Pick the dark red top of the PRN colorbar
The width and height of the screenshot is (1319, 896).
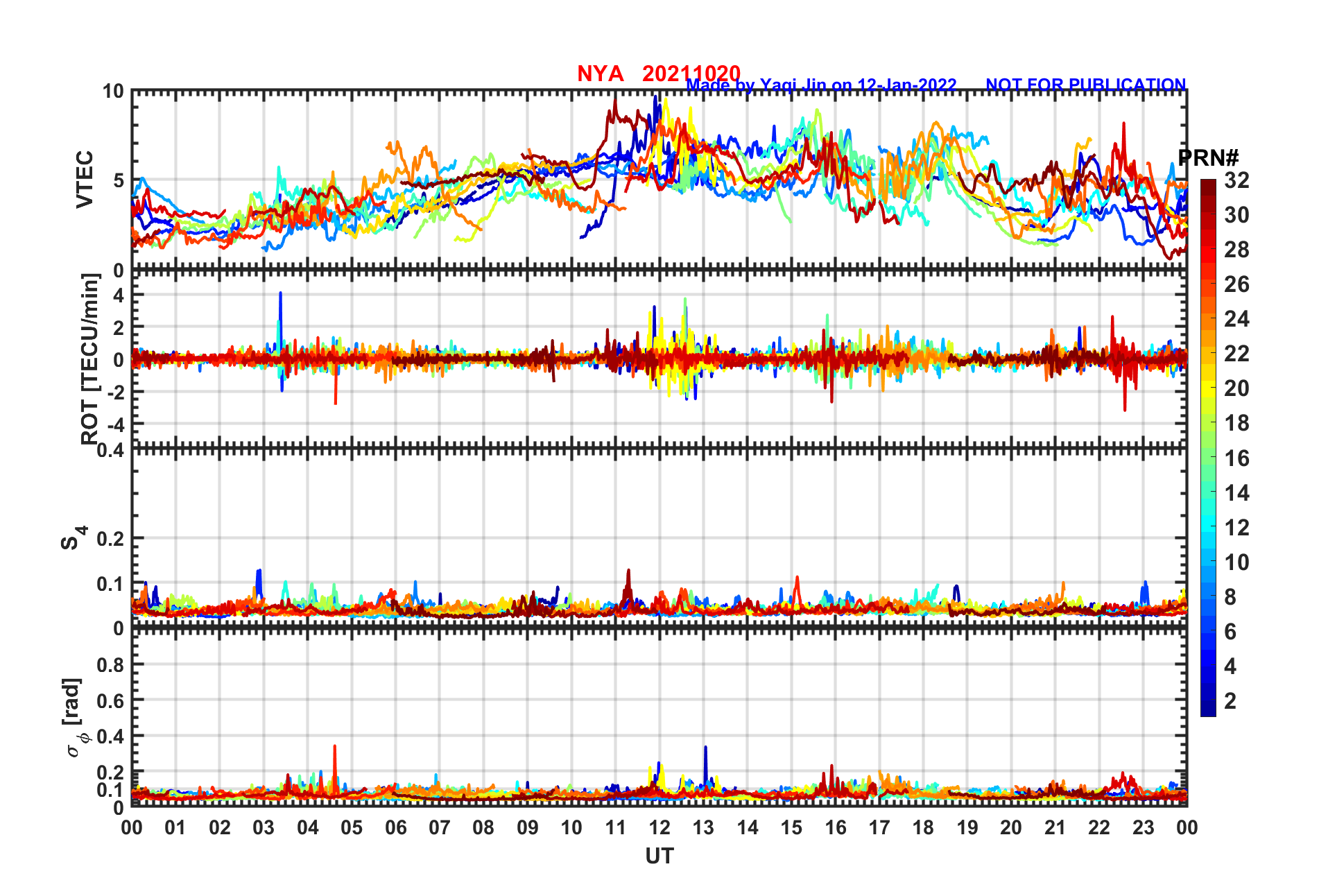tap(1208, 186)
